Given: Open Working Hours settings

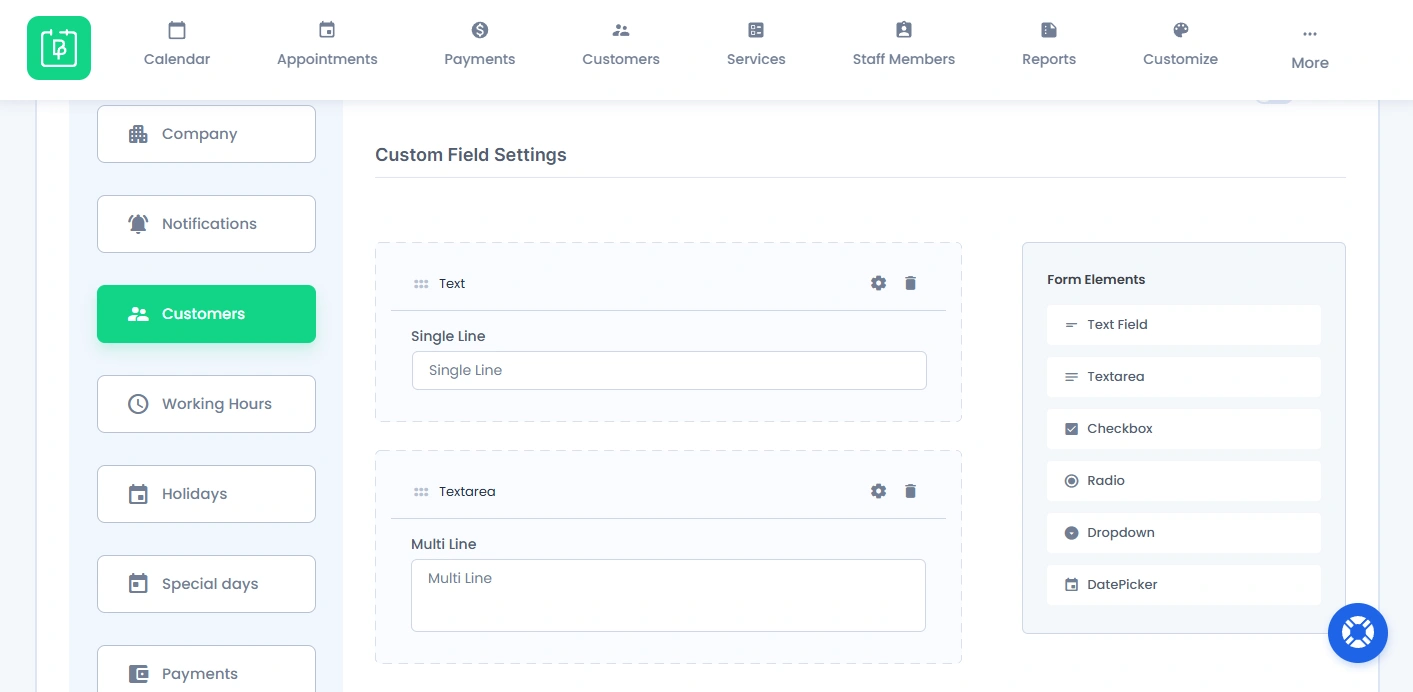Looking at the screenshot, I should 206,404.
